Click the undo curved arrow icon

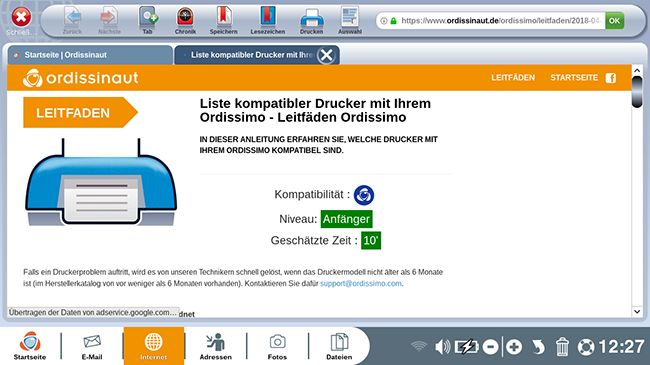coord(538,347)
